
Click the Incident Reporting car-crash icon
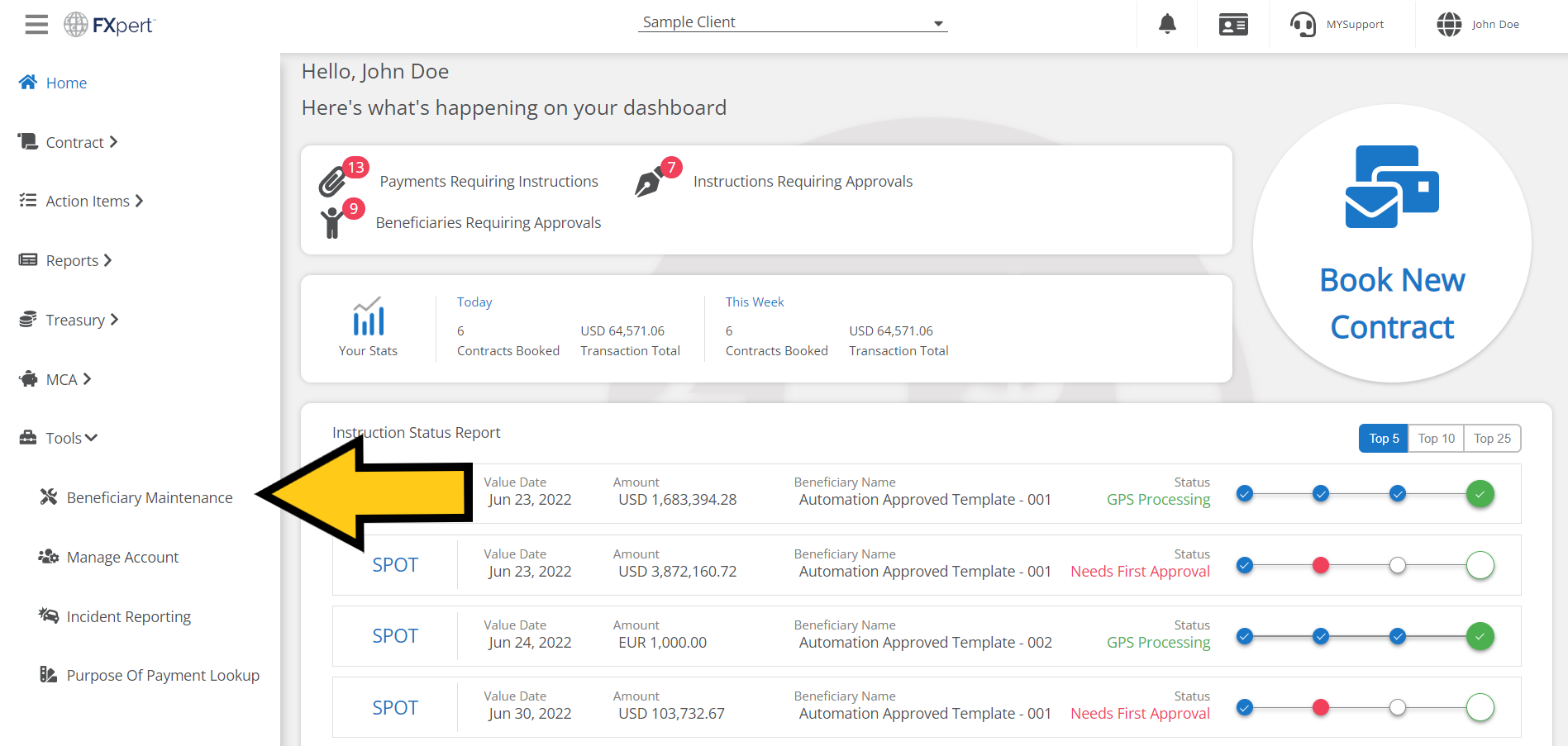click(48, 615)
